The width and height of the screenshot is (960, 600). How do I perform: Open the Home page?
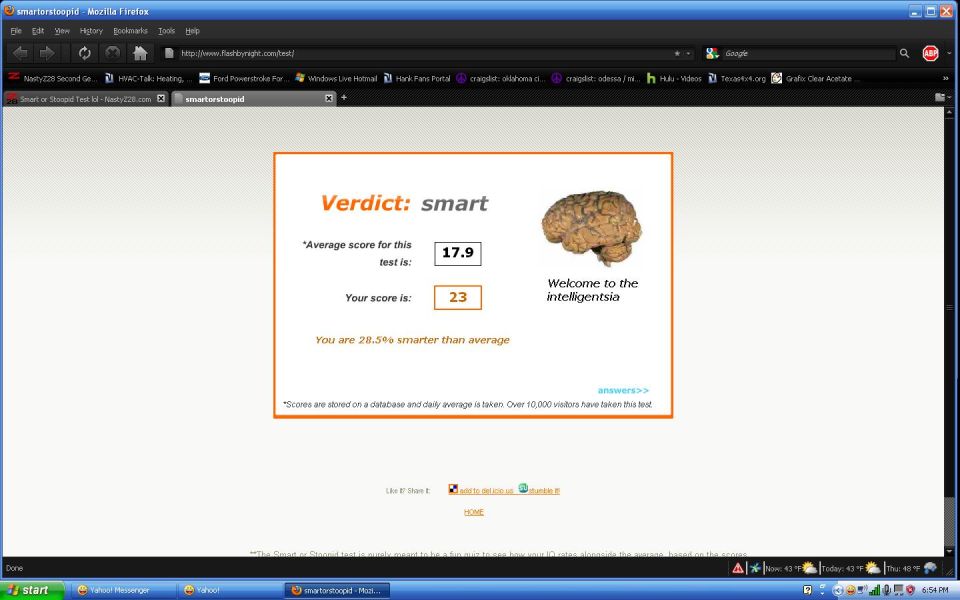(x=140, y=53)
